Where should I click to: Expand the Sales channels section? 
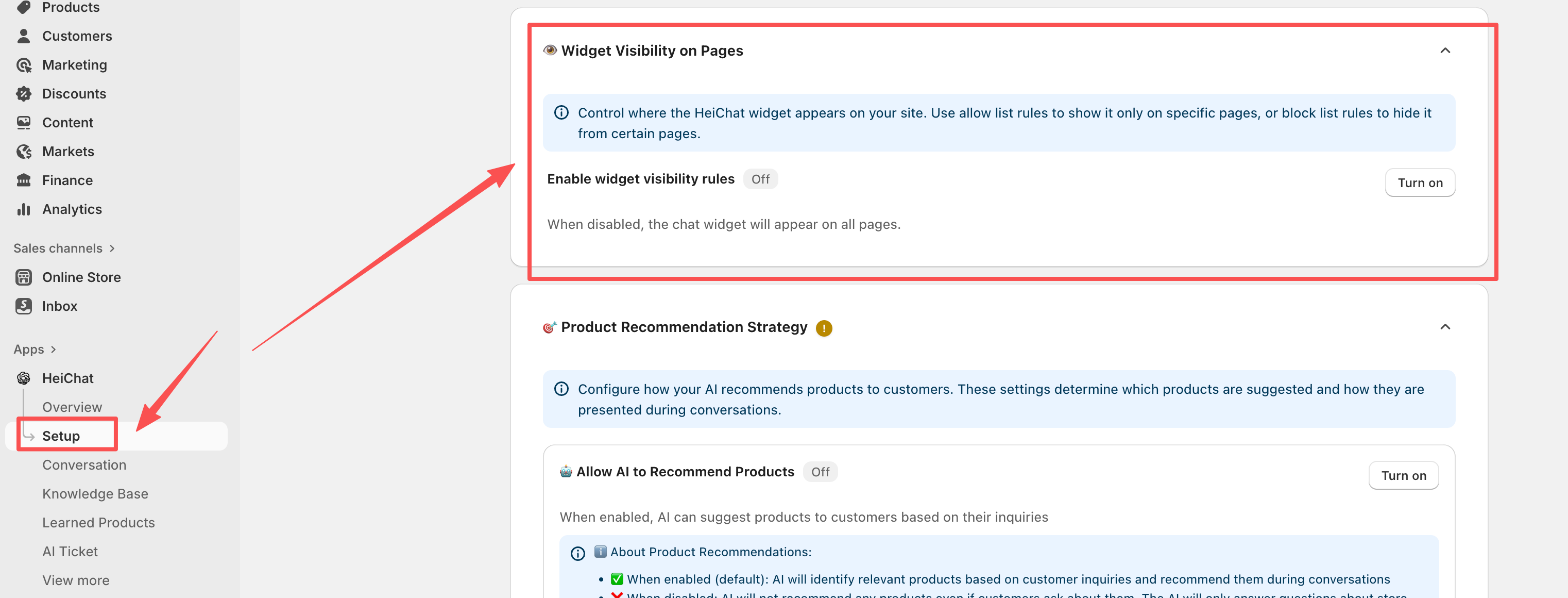[112, 248]
